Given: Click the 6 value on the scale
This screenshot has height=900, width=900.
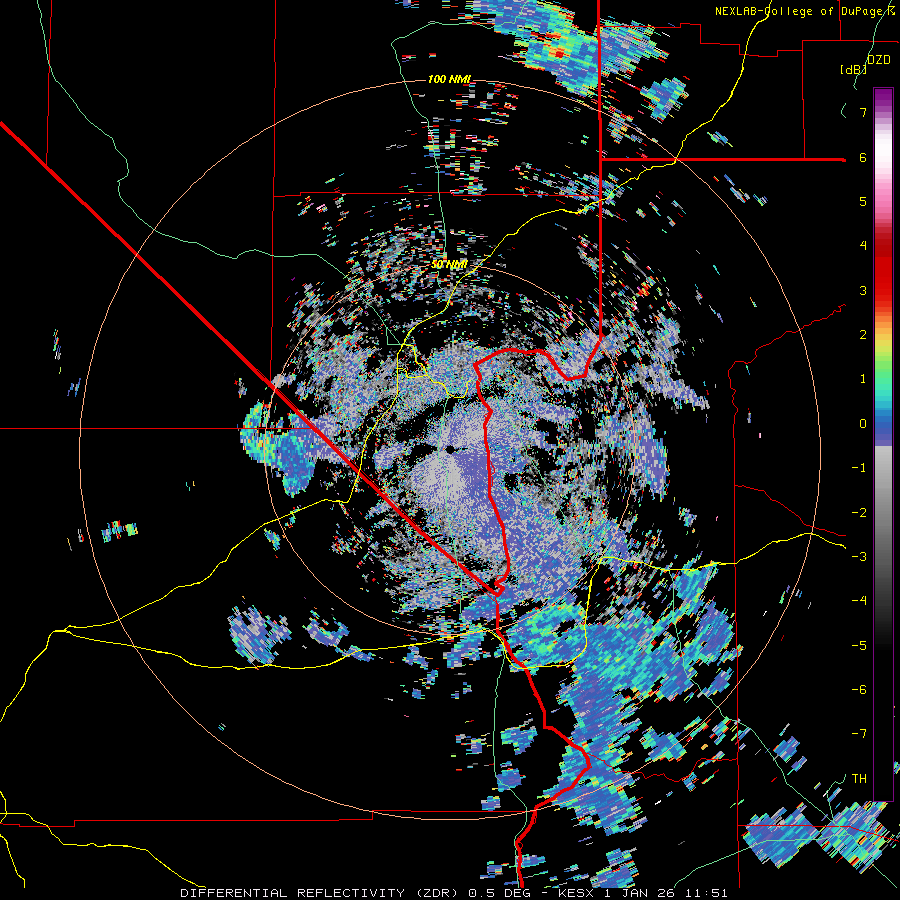Looking at the screenshot, I should pyautogui.click(x=863, y=157).
